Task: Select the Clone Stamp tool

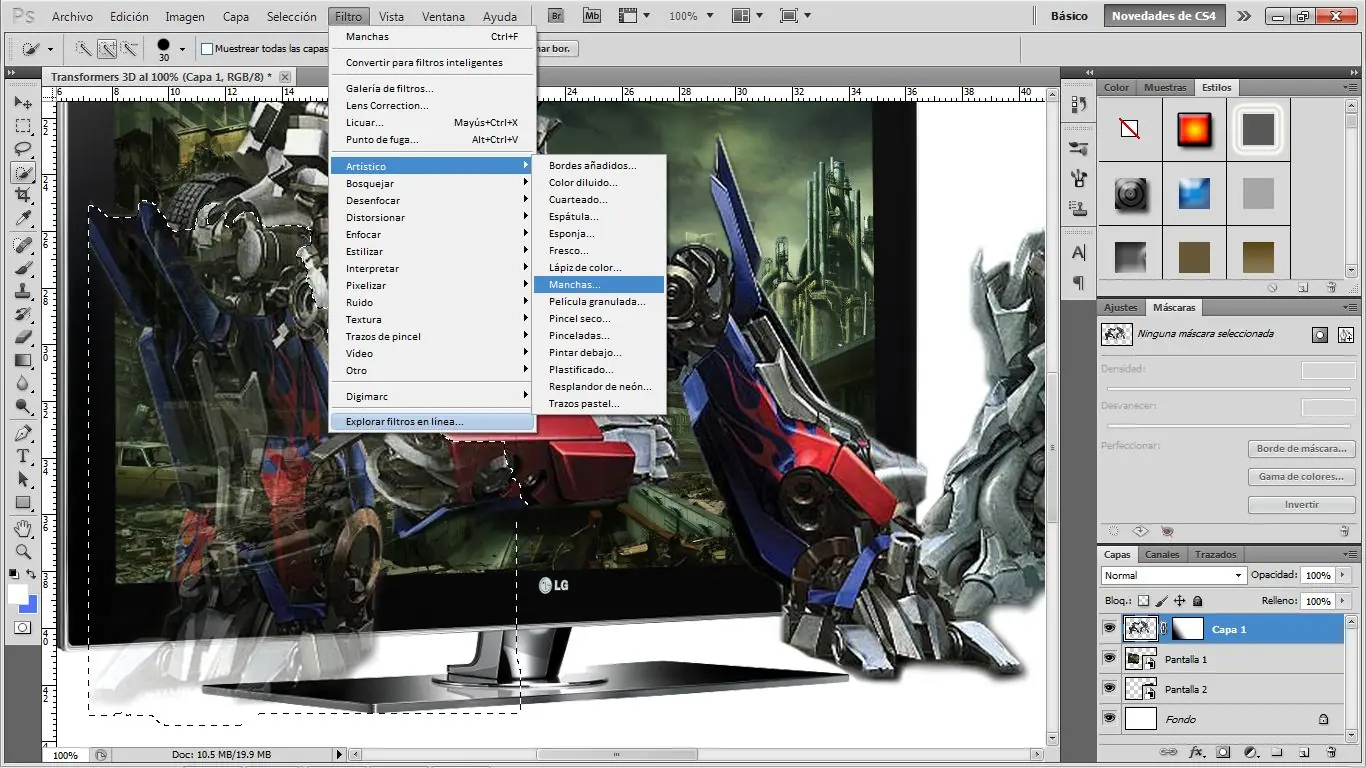Action: coord(23,291)
